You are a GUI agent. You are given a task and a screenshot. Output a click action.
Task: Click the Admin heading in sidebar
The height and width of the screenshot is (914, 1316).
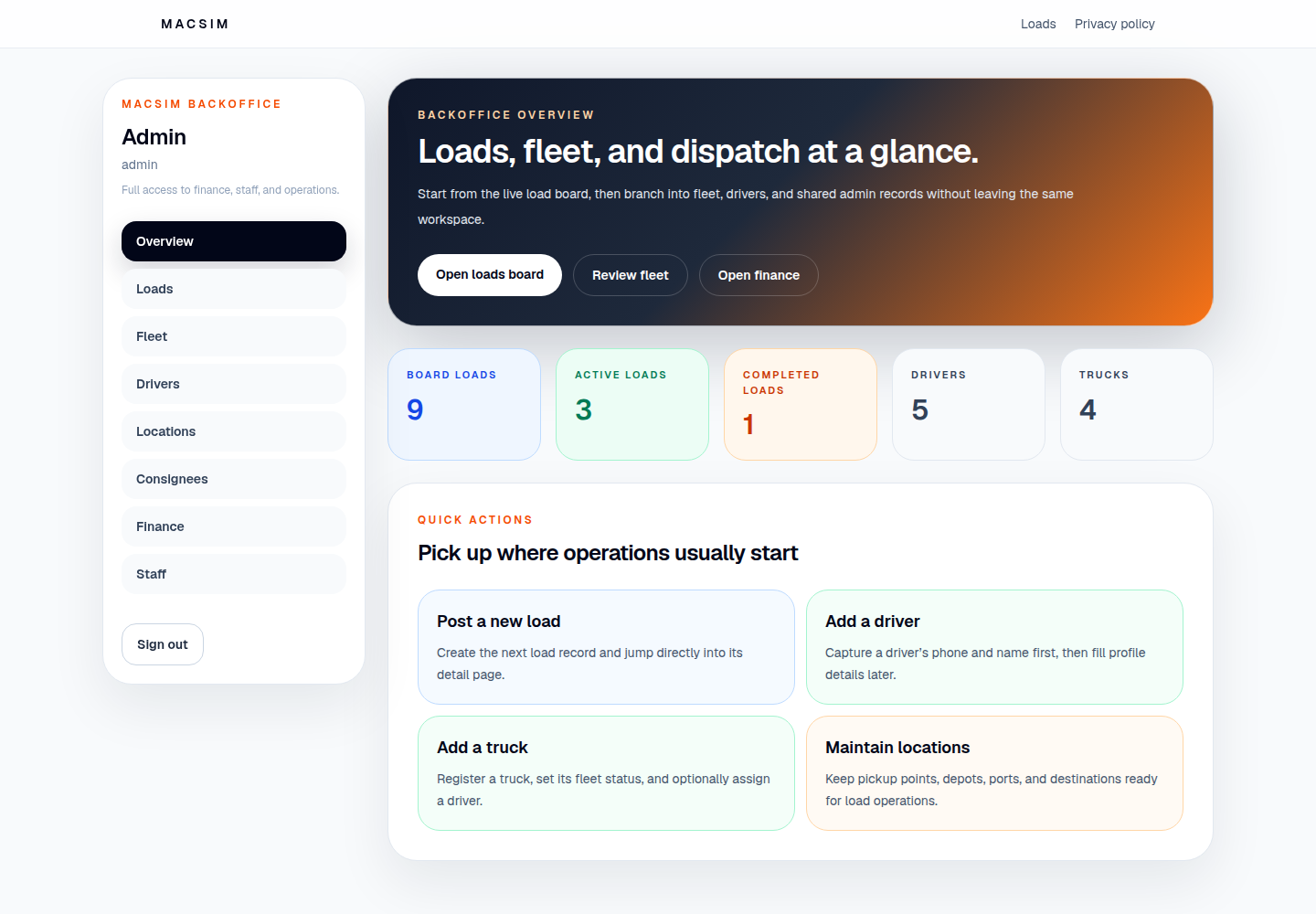pos(154,137)
